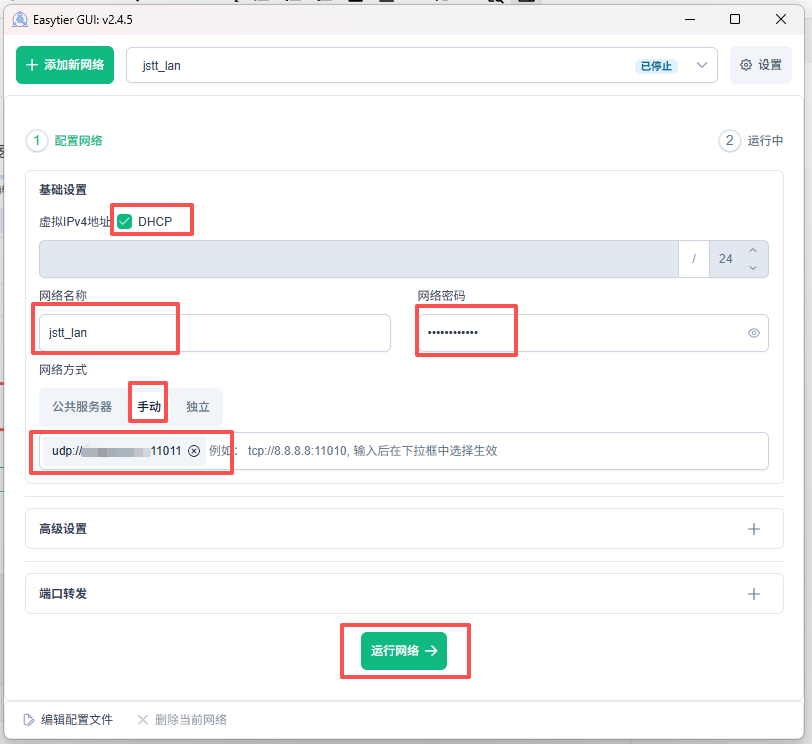This screenshot has width=812, height=744.
Task: Click the 网络密码 input field
Action: [580, 333]
